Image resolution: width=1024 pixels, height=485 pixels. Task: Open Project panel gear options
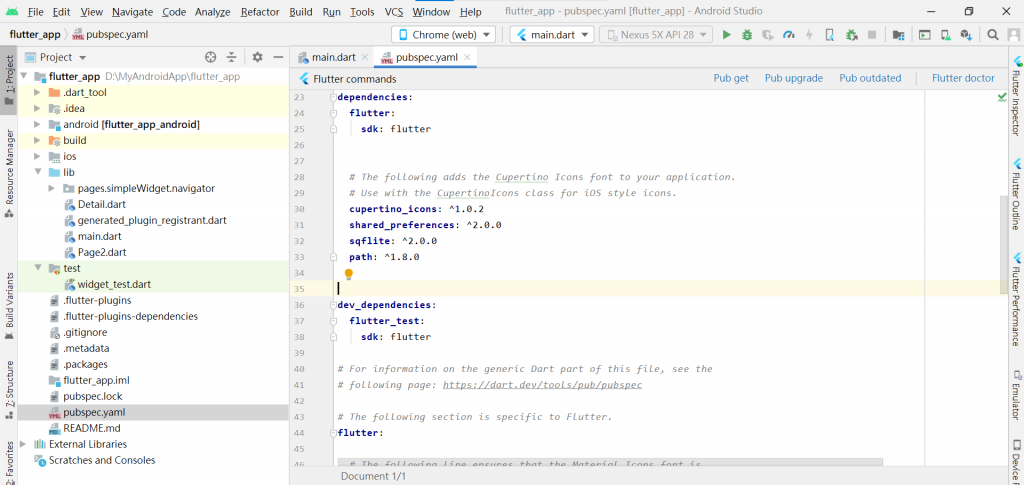point(257,57)
